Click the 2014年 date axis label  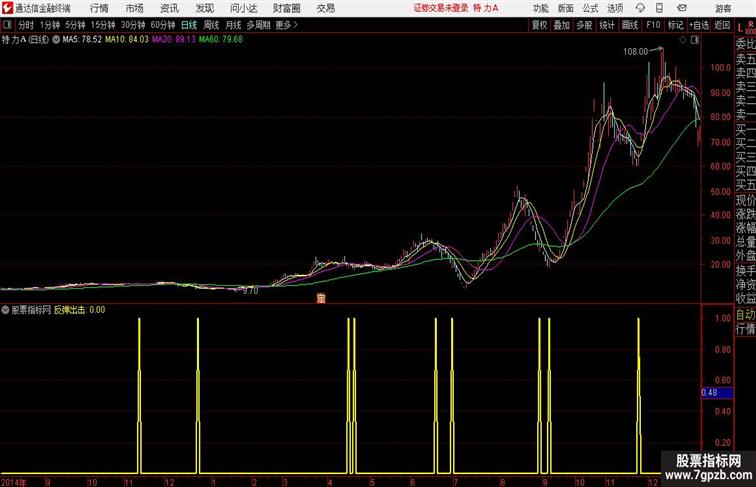13,482
